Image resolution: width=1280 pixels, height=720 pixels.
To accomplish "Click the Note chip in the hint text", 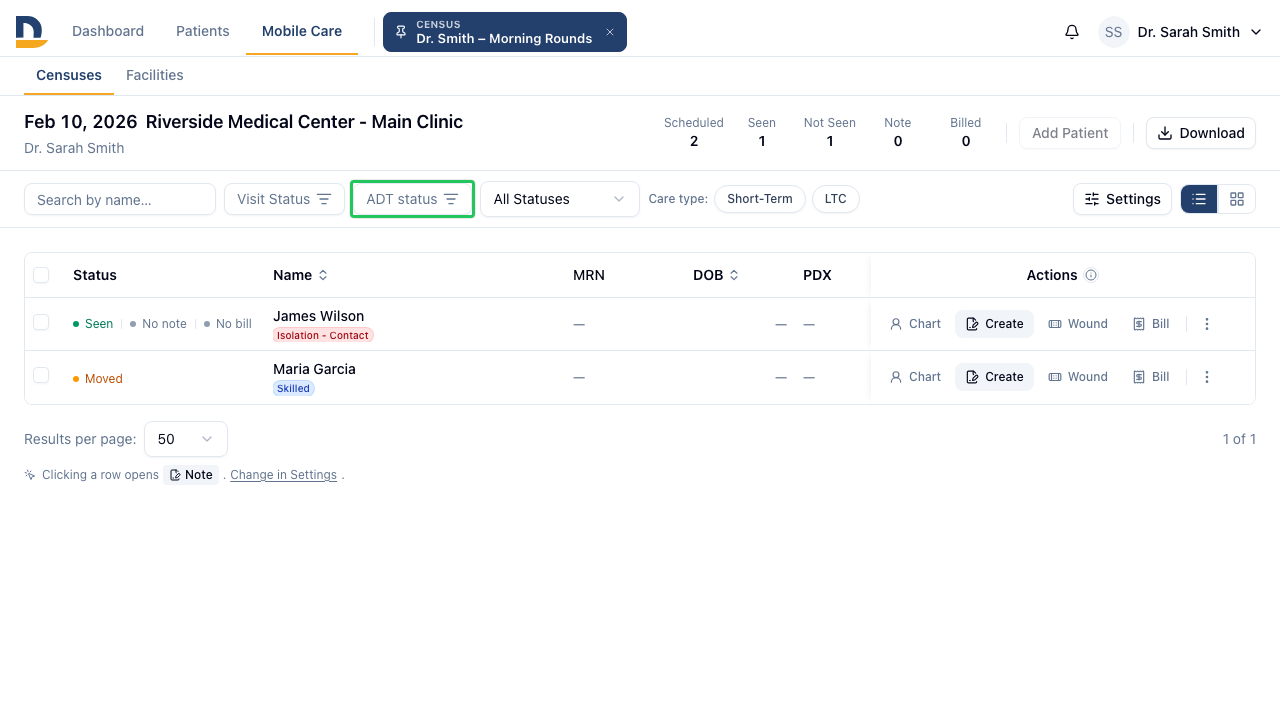I will point(191,475).
